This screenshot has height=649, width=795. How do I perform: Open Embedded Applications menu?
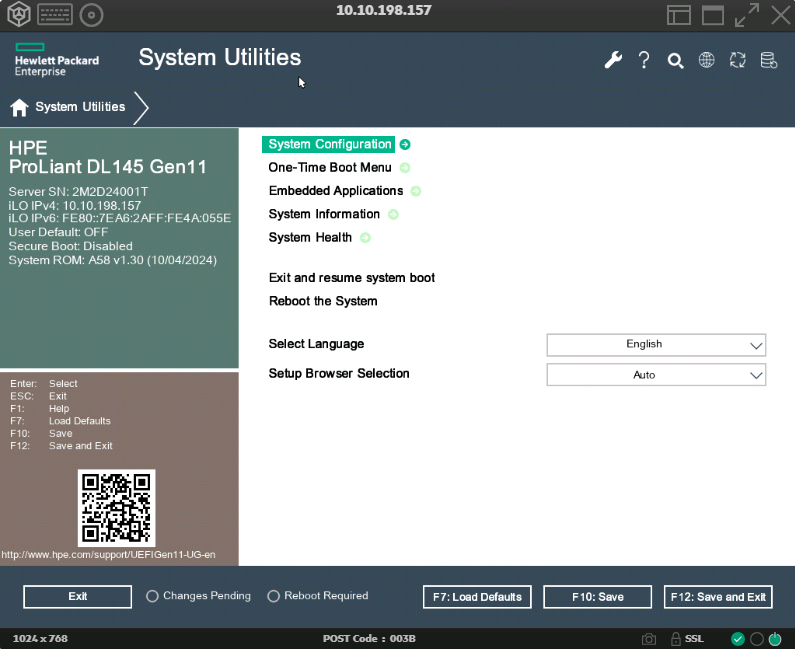(336, 191)
